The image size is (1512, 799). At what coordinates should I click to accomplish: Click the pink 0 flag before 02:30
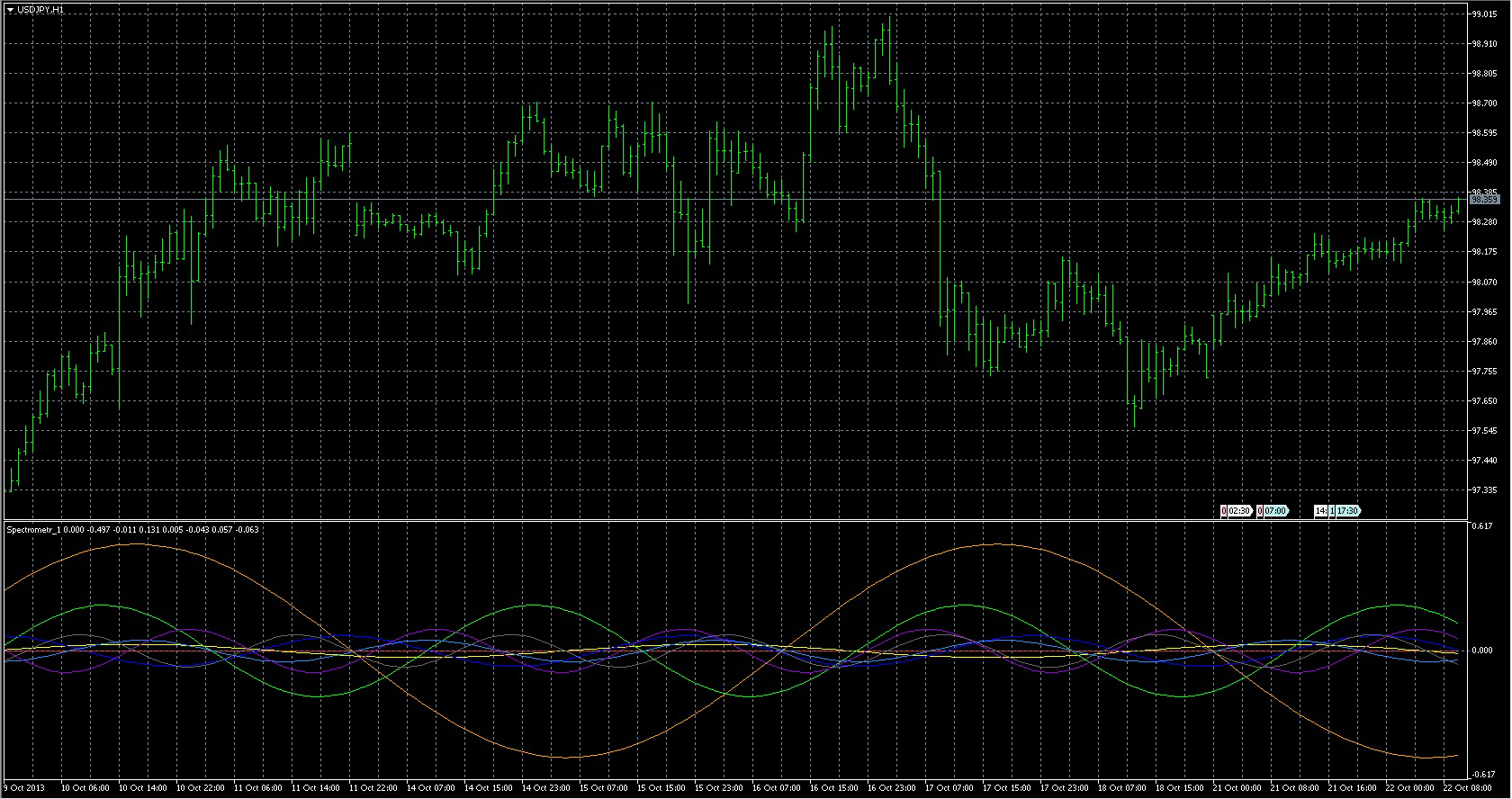(x=1224, y=511)
